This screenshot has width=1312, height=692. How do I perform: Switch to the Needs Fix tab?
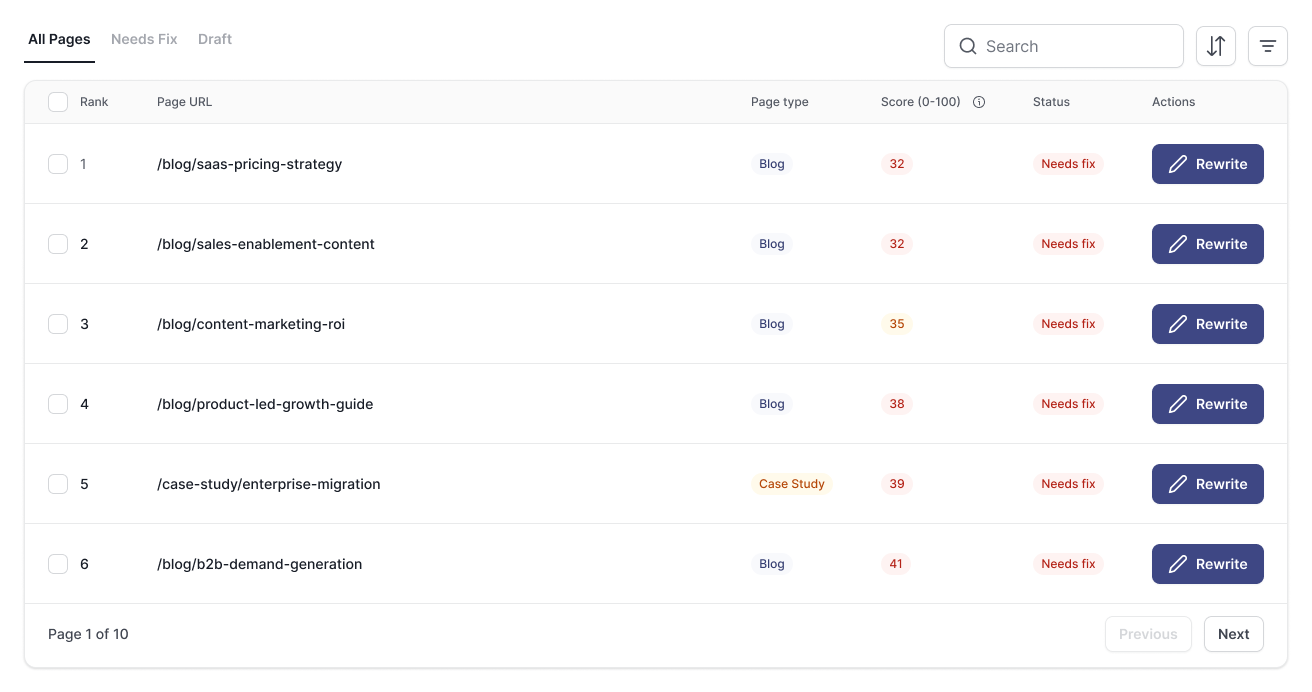(144, 39)
